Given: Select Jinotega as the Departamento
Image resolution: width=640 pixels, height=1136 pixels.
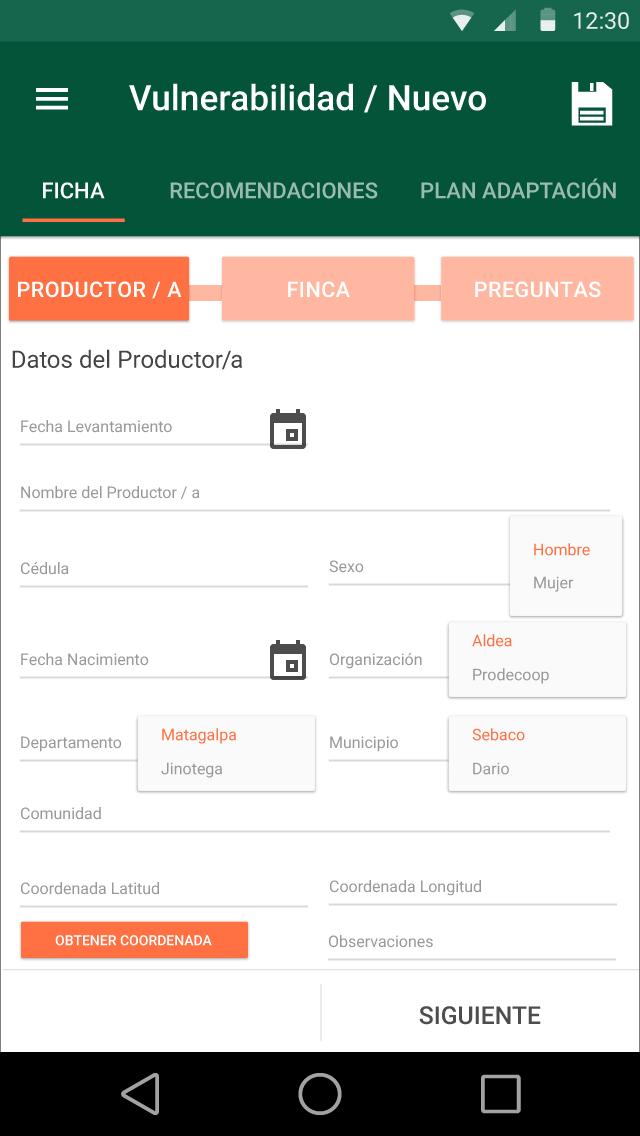Looking at the screenshot, I should point(192,769).
